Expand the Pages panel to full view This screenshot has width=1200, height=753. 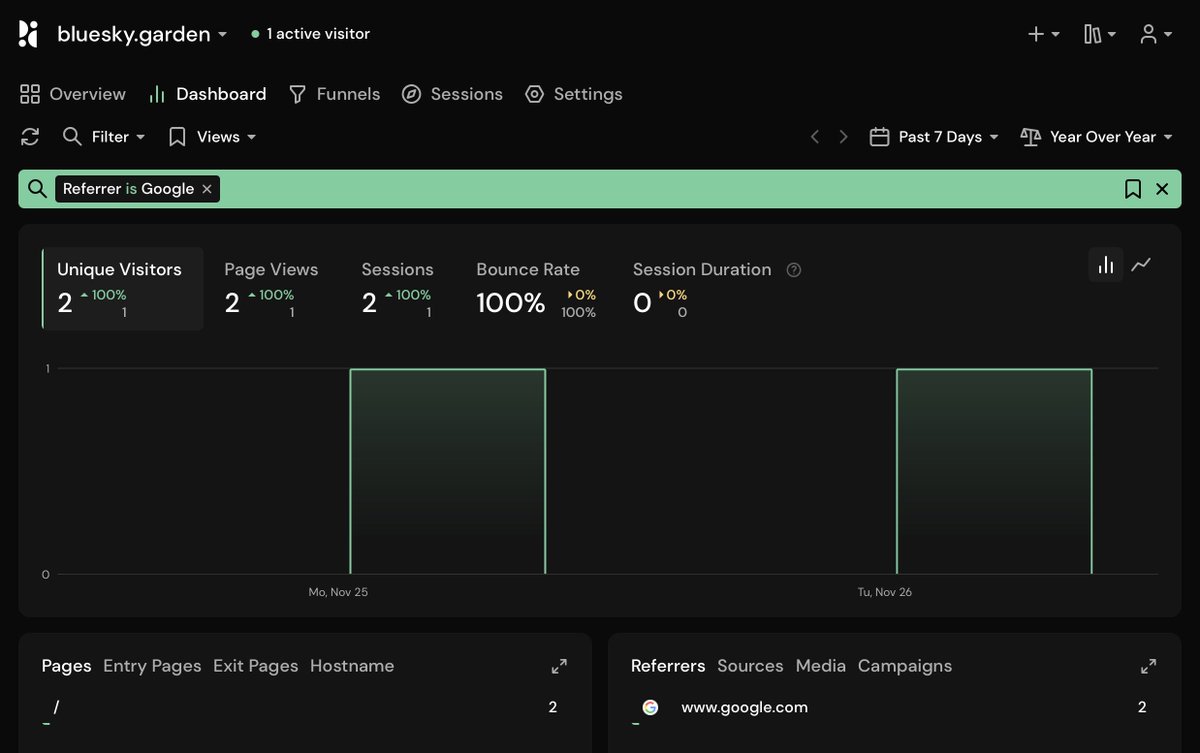pos(559,665)
